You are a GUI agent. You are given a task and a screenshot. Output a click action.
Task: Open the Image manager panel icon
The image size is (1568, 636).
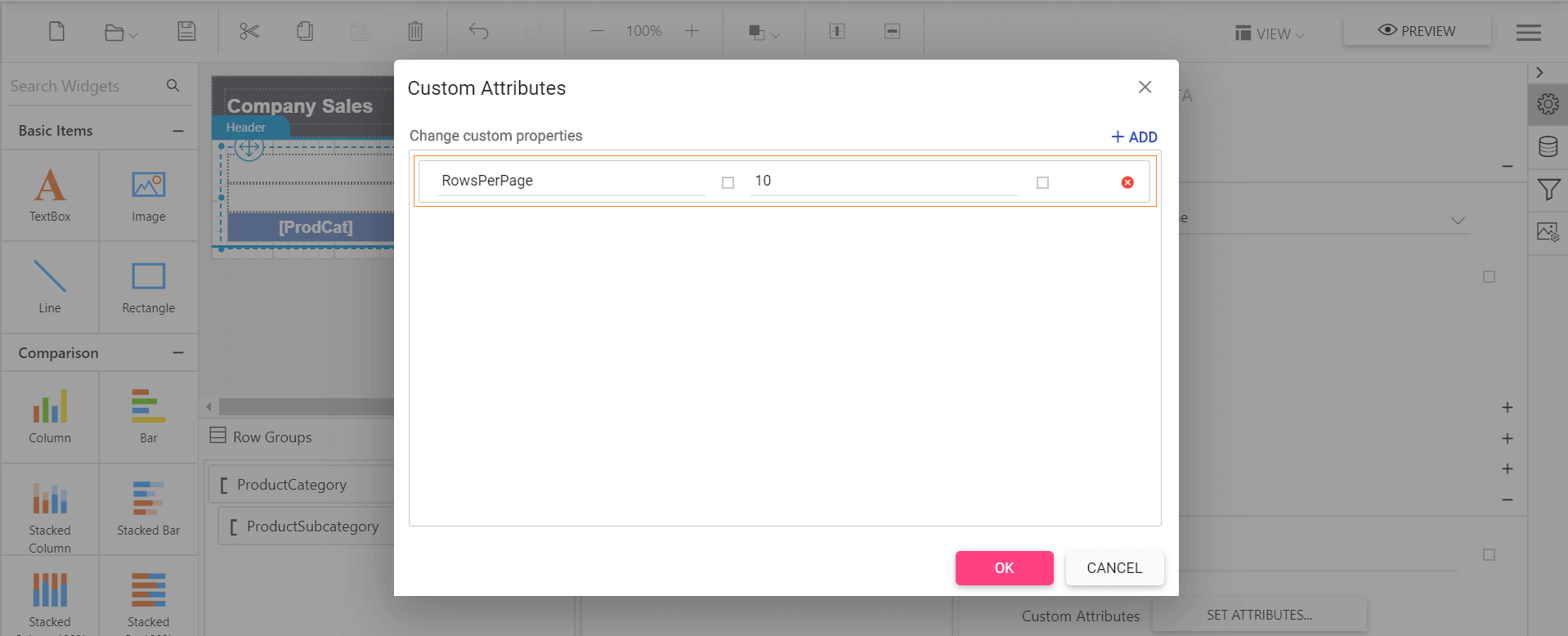pos(1548,232)
